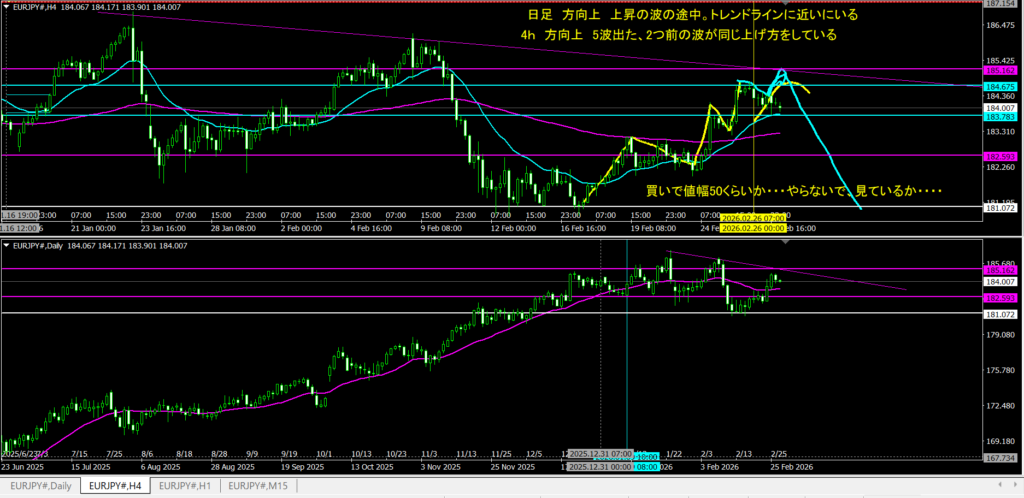Open the EURJPY#,H1 chart tab
The image size is (1024, 498).
pyautogui.click(x=186, y=485)
